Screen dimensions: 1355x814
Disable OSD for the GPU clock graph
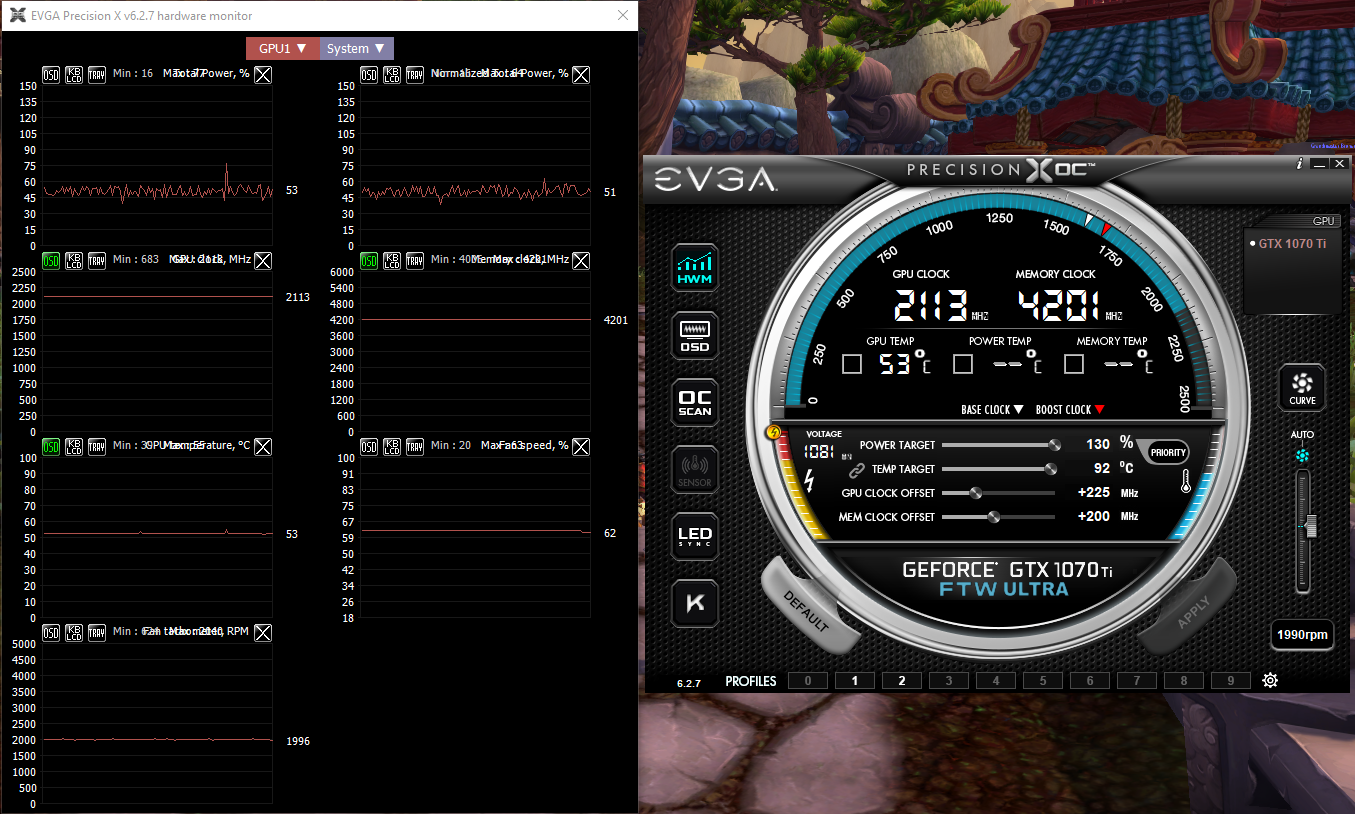pos(51,260)
